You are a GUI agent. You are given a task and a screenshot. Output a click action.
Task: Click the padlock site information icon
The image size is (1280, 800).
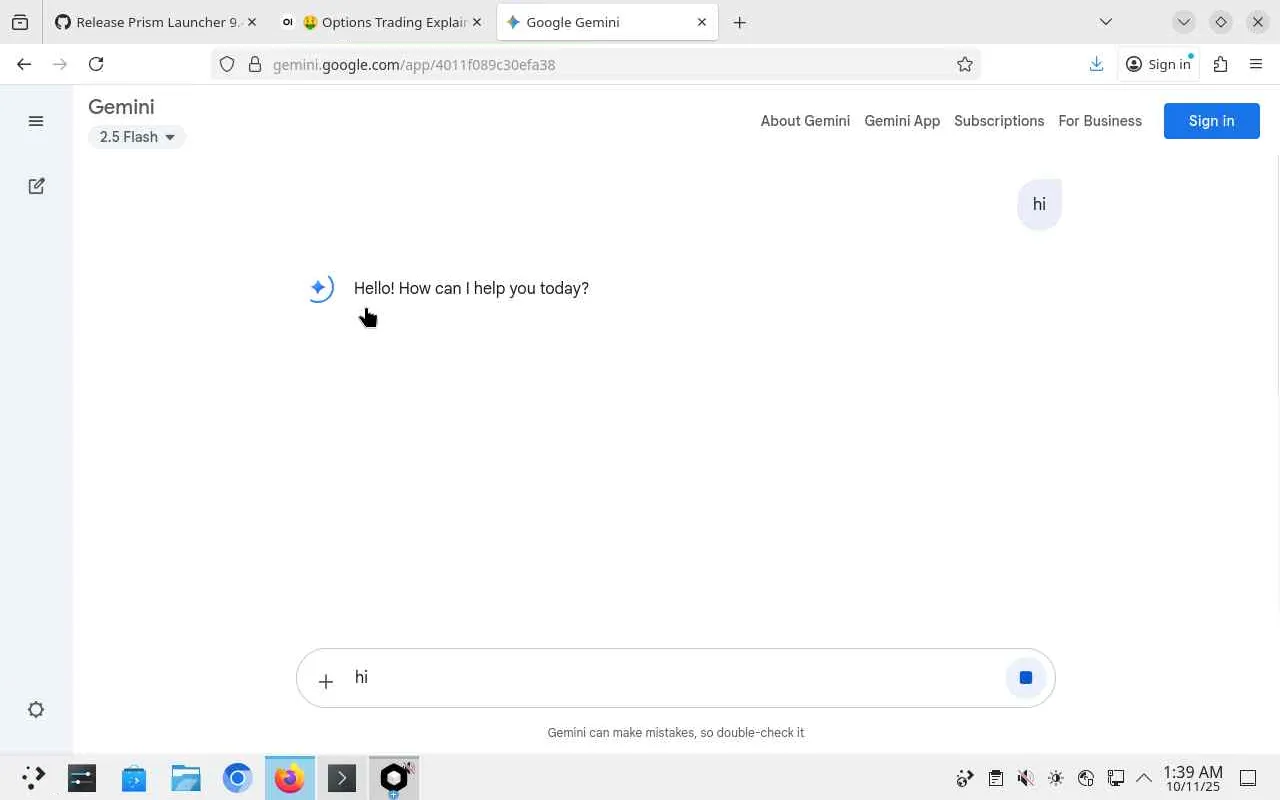(x=254, y=64)
